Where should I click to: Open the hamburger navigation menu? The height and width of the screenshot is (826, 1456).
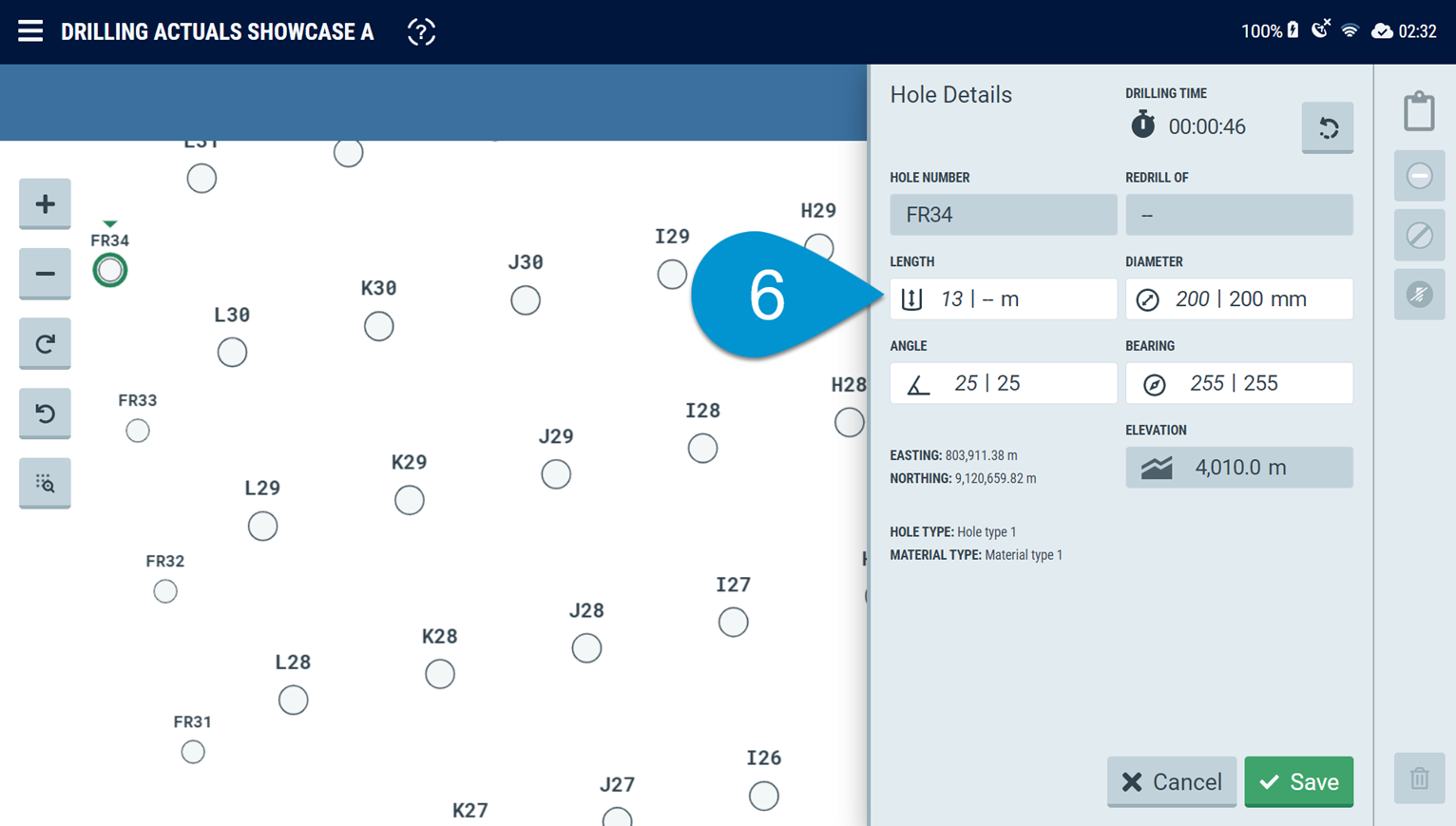[x=30, y=29]
